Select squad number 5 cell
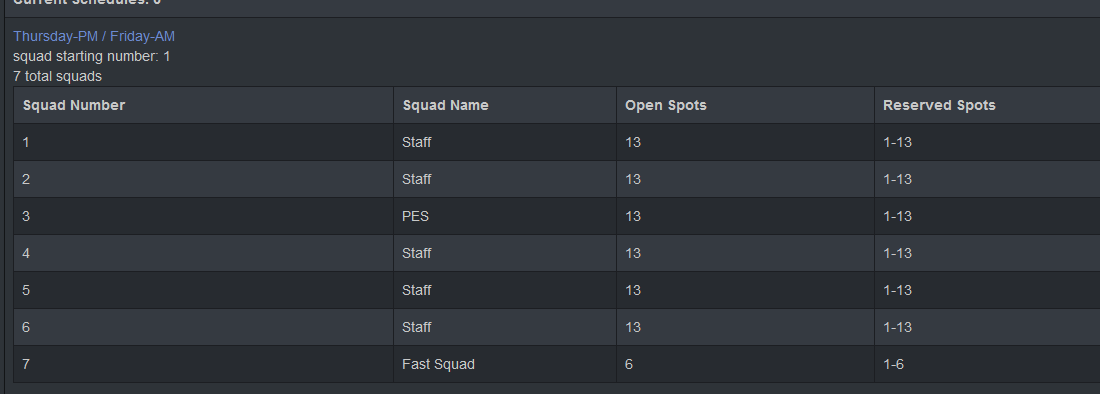This screenshot has height=394, width=1100. [203, 290]
